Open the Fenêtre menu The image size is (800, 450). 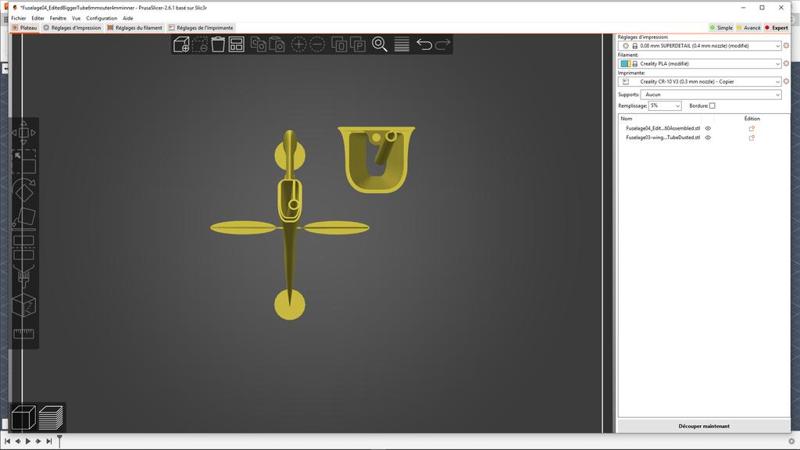[x=58, y=18]
